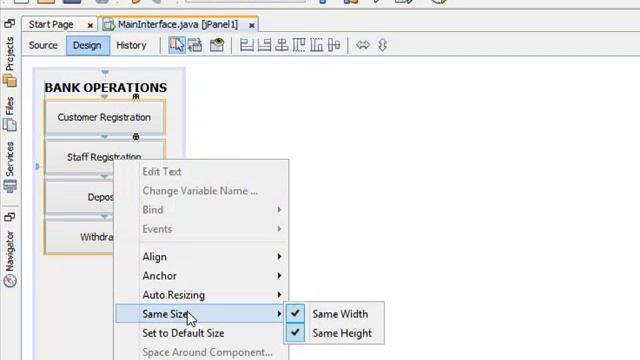Toggle horizontal resizability arrow icon
Screen dimensions: 640x360
[x=362, y=45]
